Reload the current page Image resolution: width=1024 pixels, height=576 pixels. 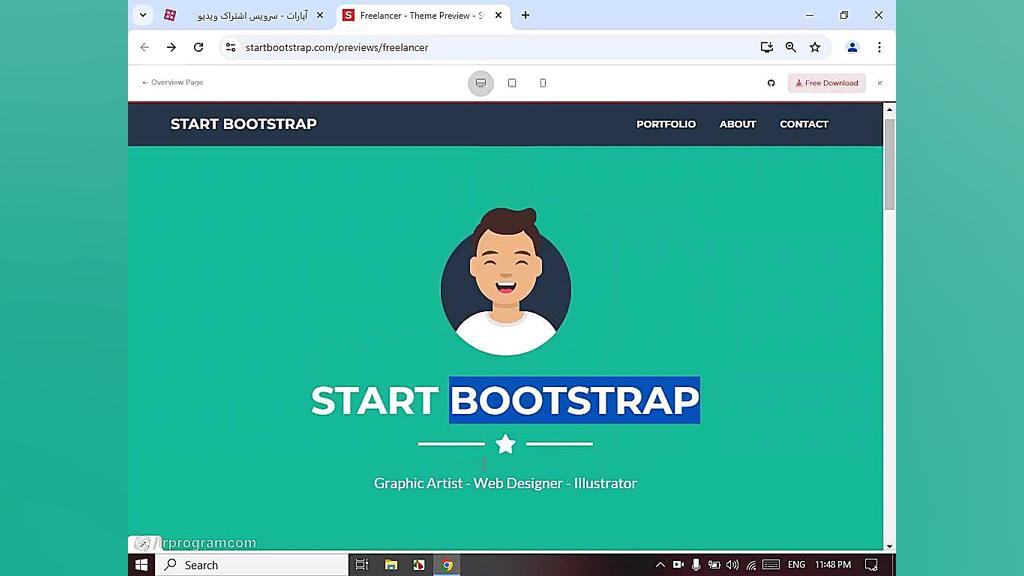(x=199, y=47)
